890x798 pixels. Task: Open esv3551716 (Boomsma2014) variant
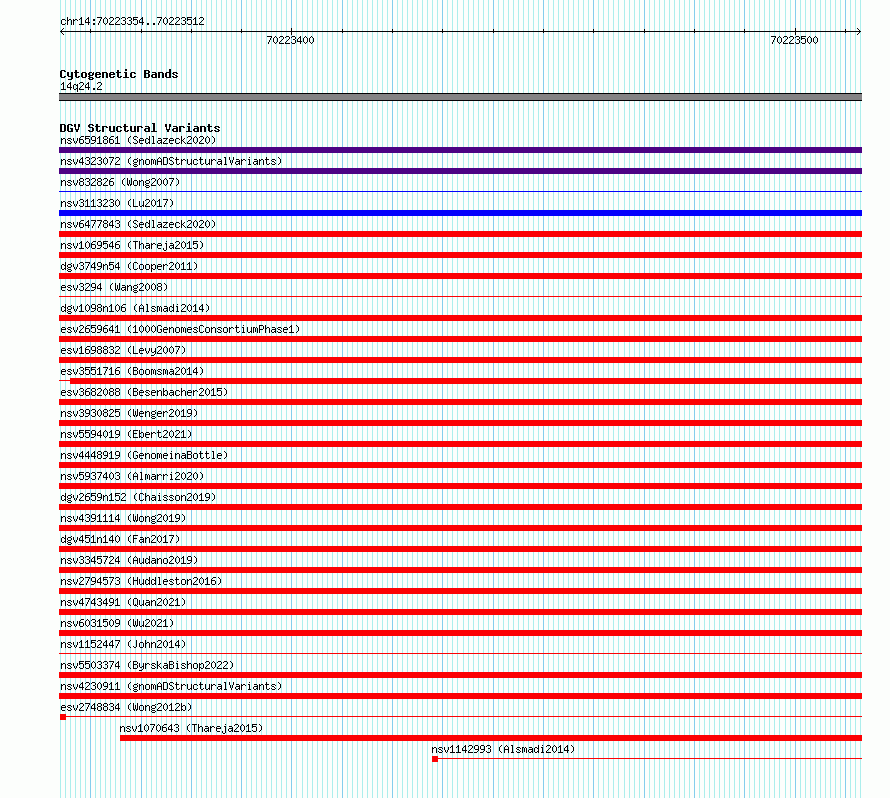tap(132, 371)
